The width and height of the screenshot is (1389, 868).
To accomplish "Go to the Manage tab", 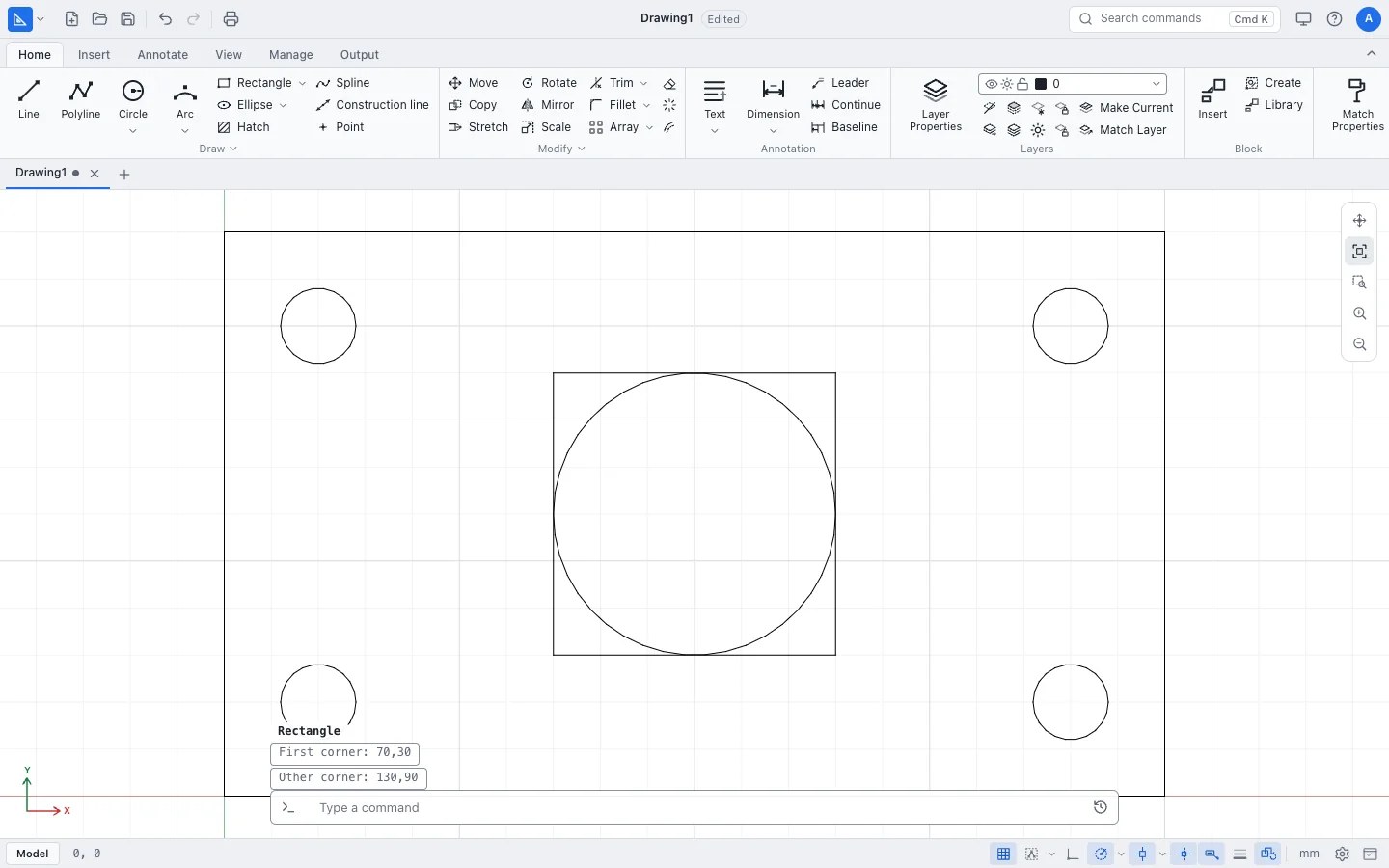I will 291,55.
